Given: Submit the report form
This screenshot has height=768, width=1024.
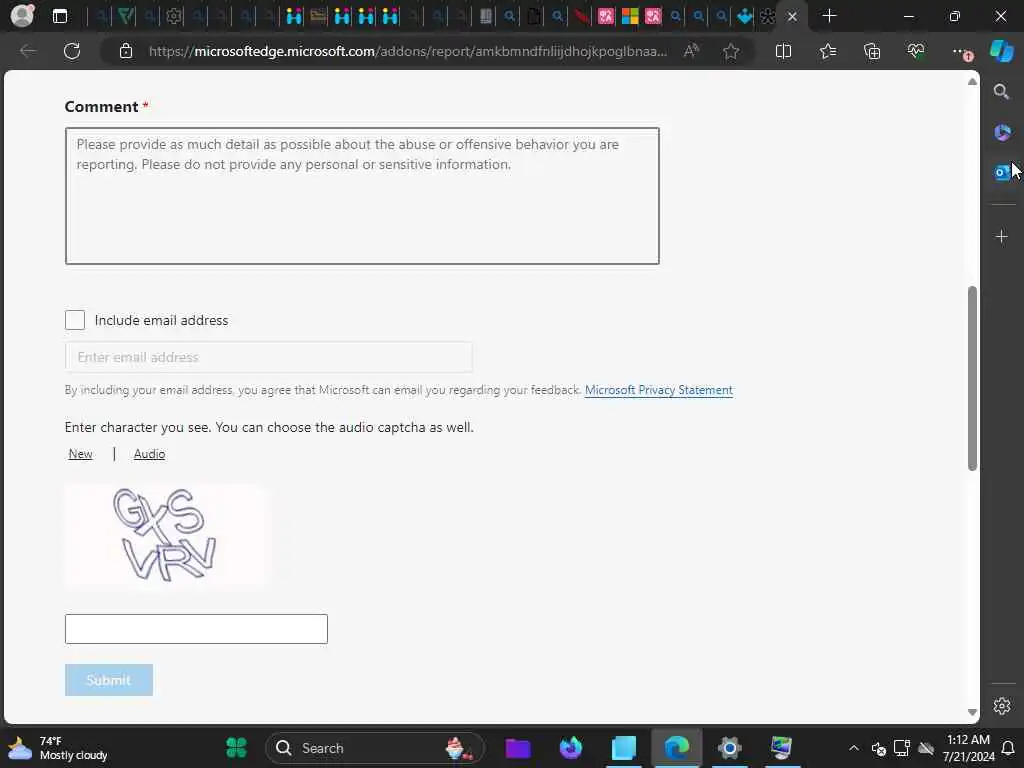Looking at the screenshot, I should click(x=108, y=680).
